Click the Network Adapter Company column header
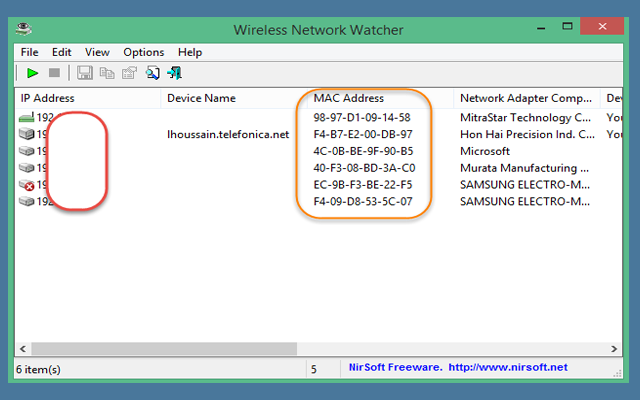The height and width of the screenshot is (400, 640). click(523, 99)
